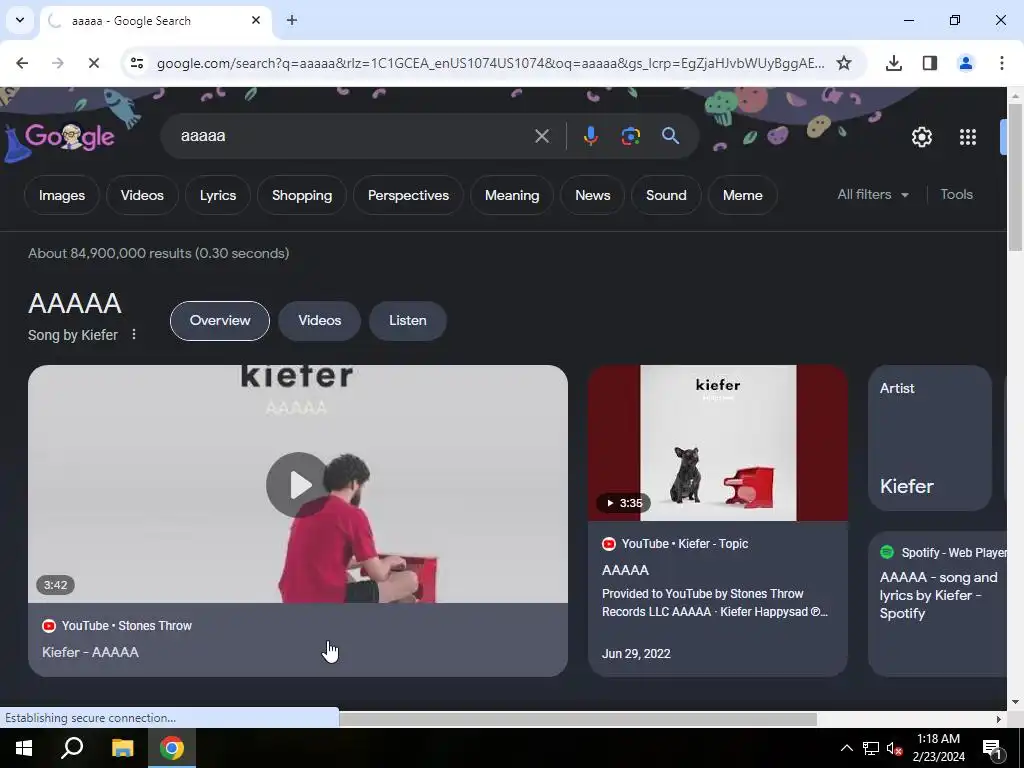Screen dimensions: 1024x768
Task: Select the Overview tab for AAAAA song
Action: click(x=219, y=321)
